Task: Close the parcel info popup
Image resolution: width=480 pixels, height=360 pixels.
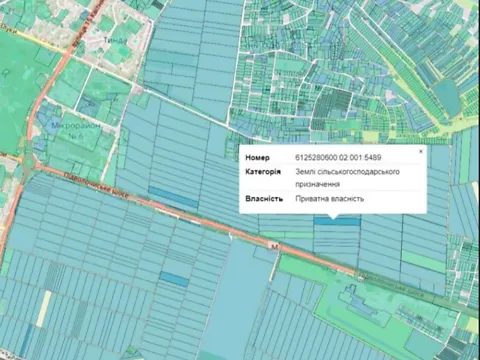Action: [x=421, y=151]
